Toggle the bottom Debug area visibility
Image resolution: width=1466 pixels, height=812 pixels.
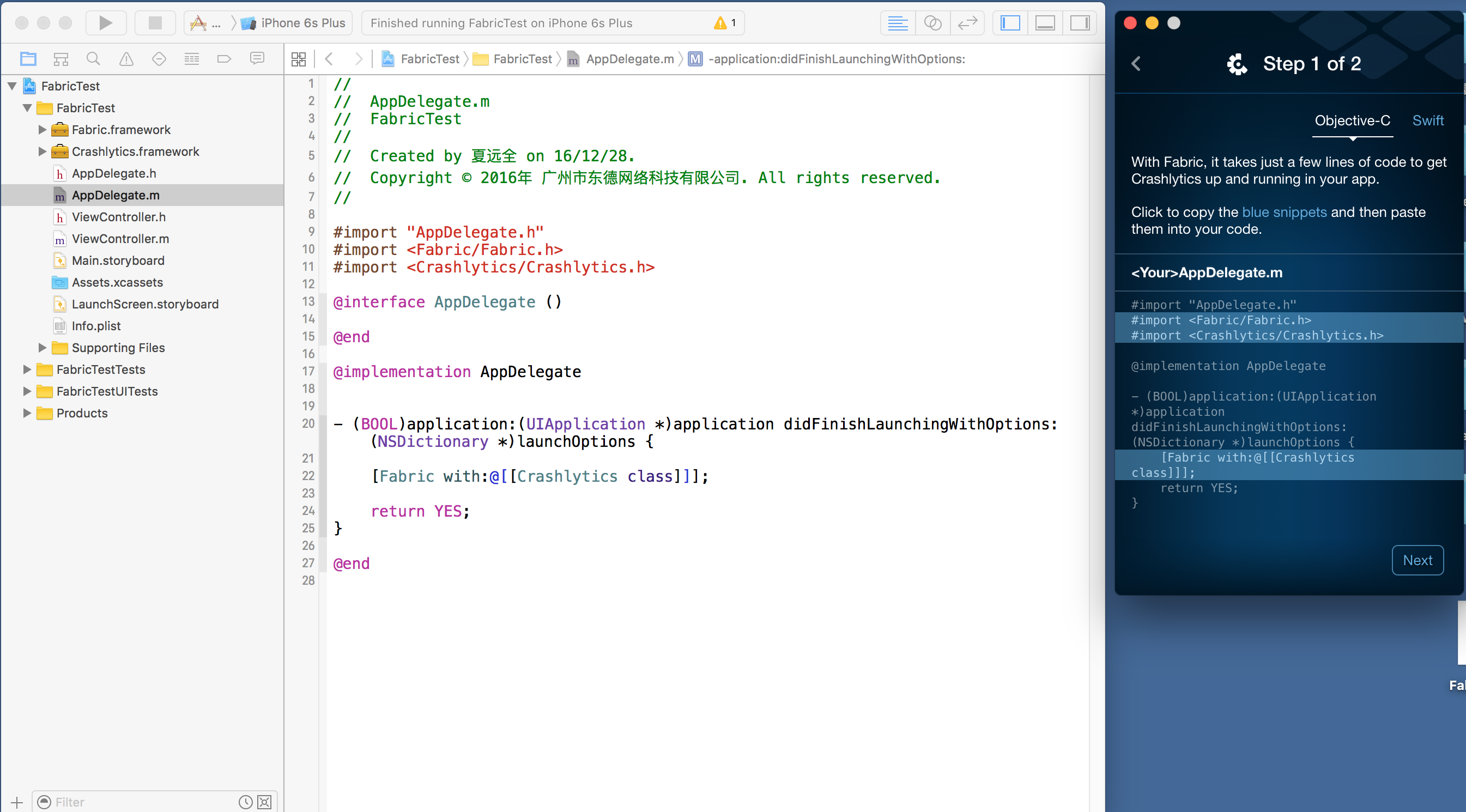pyautogui.click(x=1045, y=23)
